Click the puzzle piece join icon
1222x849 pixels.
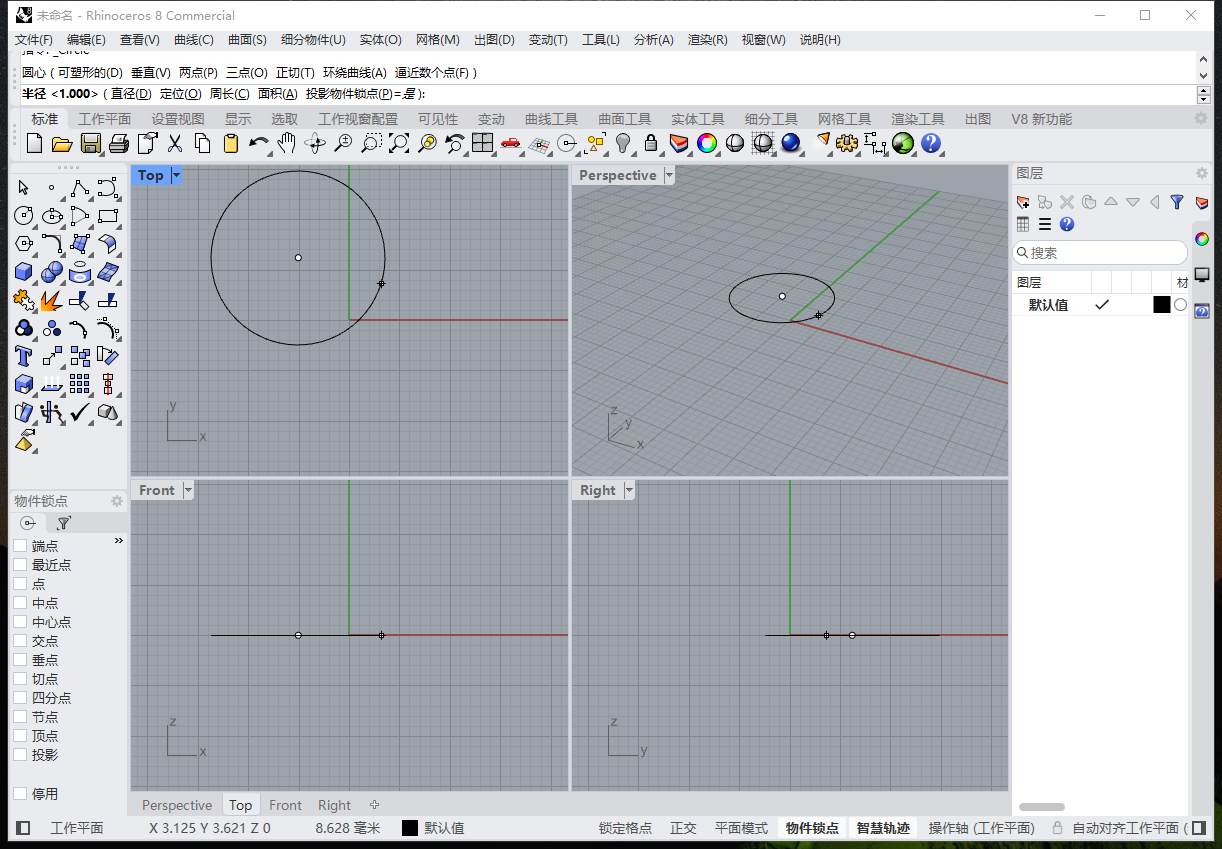pyautogui.click(x=24, y=299)
